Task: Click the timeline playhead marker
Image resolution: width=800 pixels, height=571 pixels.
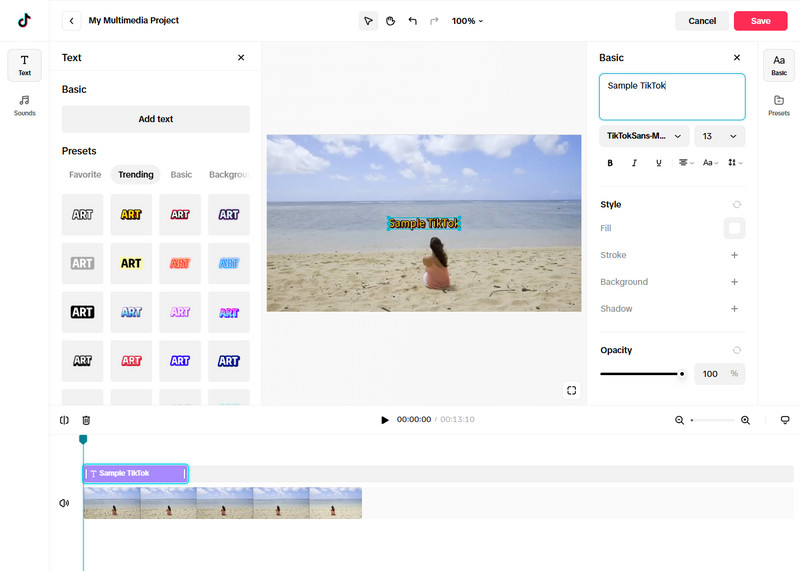Action: (x=83, y=439)
